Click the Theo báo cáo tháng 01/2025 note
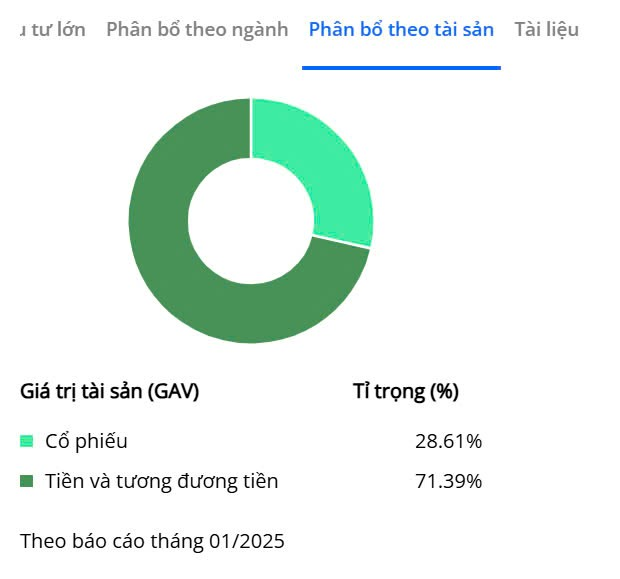Viewport: 620px width, 579px height. point(152,542)
